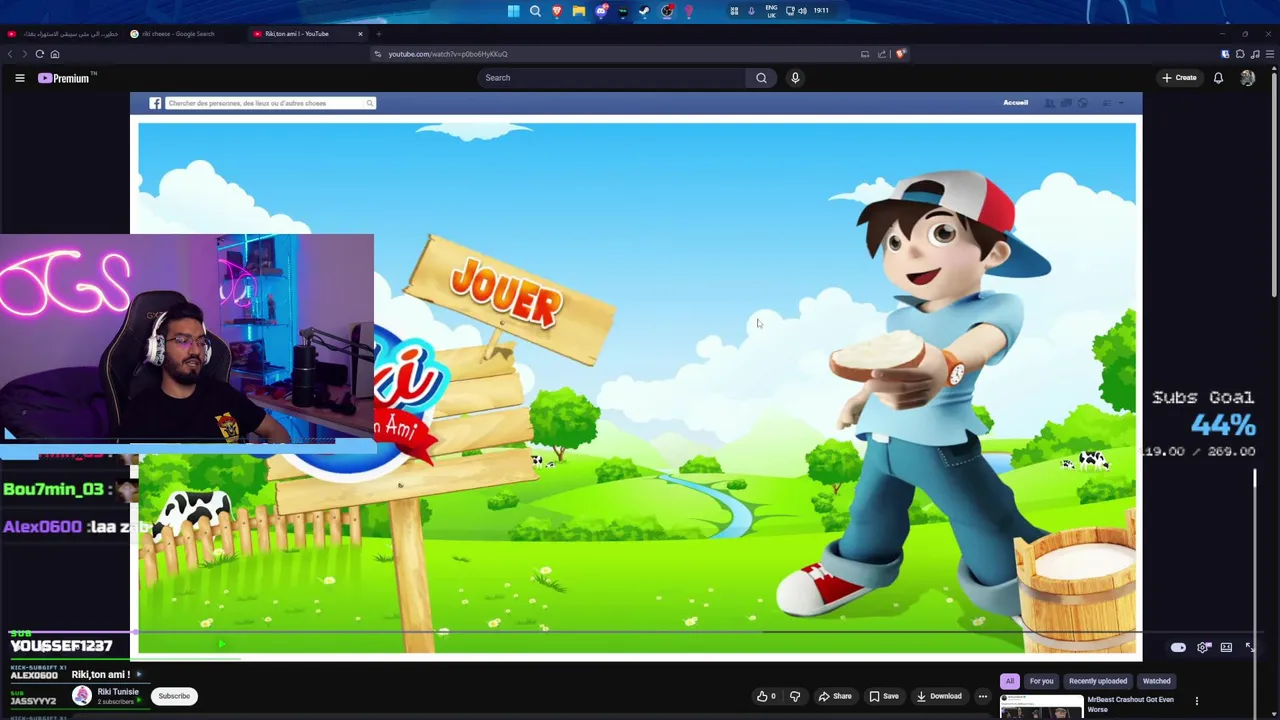
Task: Focus the YouTube search box
Action: click(612, 78)
